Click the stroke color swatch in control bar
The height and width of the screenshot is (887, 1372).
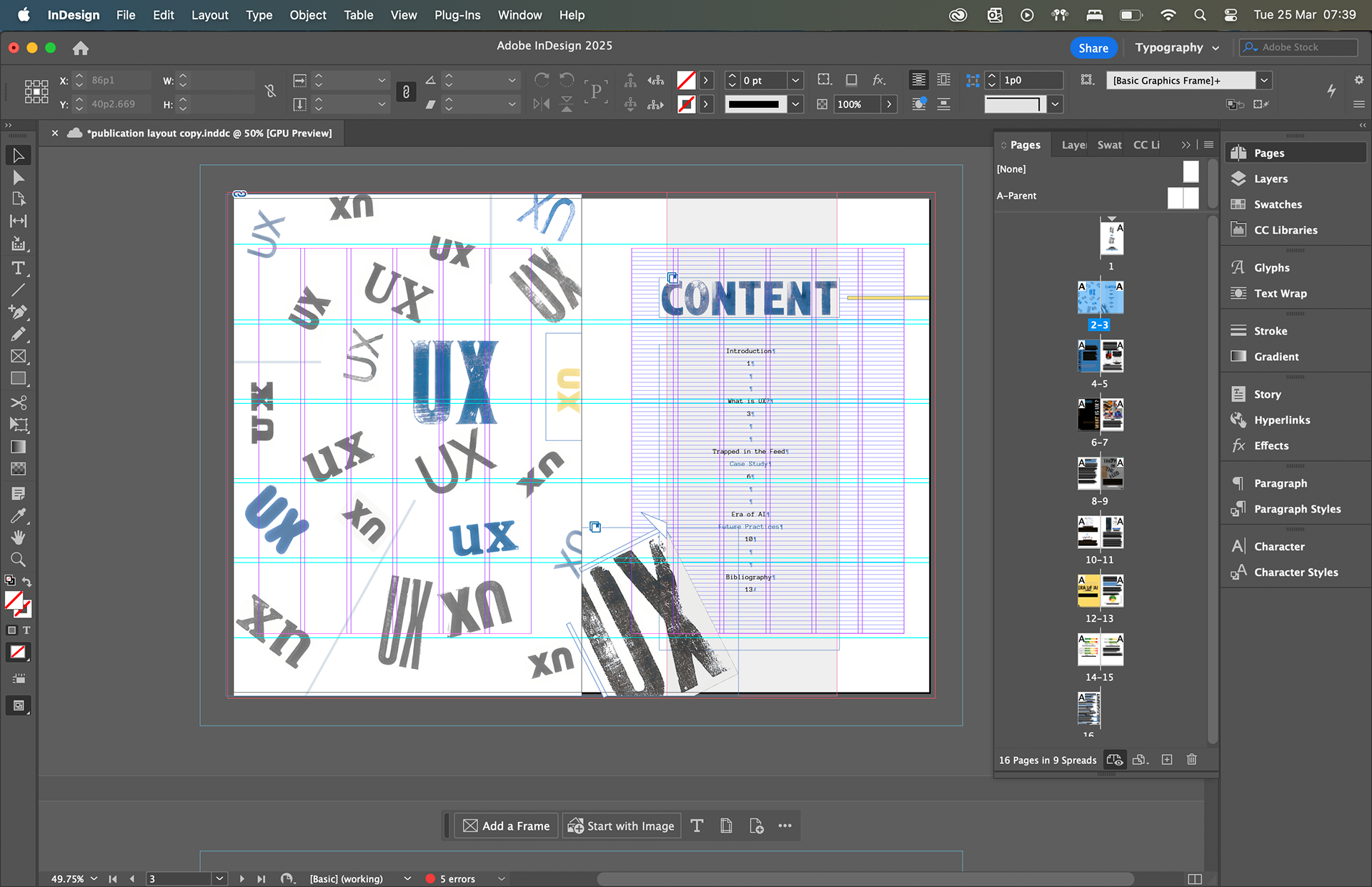[686, 104]
